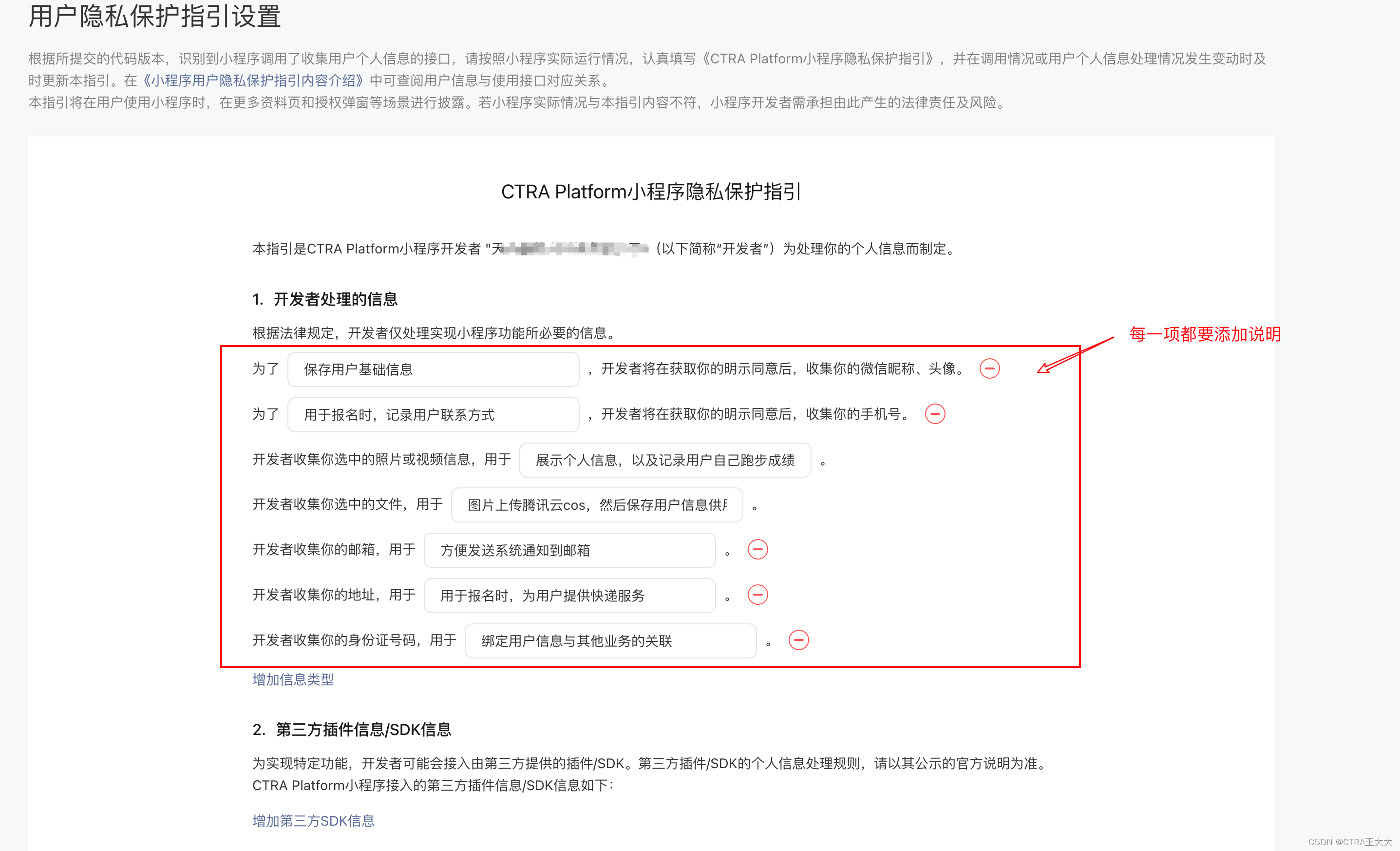Select the title CTRA Platform小程序隐私保护指引

tap(651, 192)
